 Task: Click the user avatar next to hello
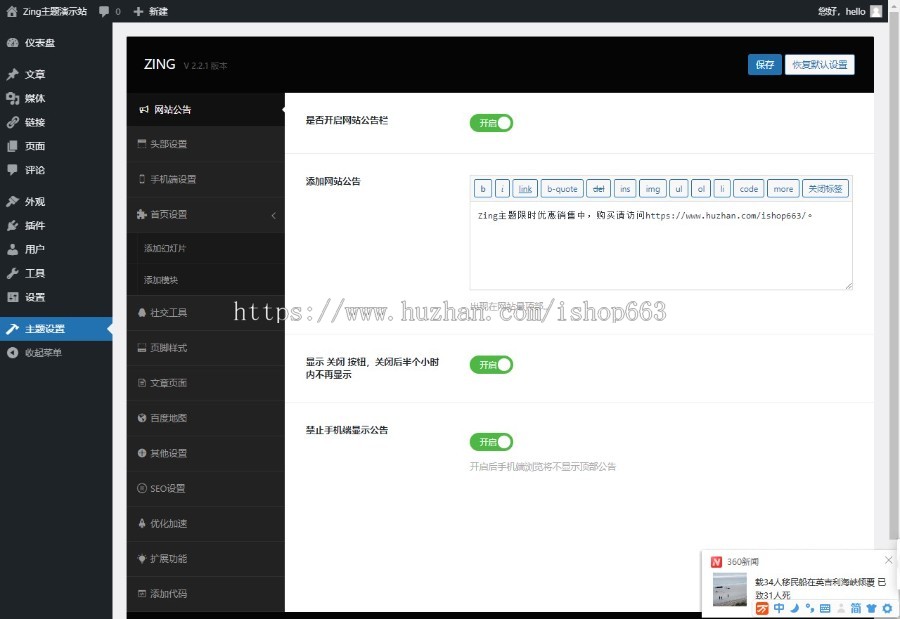pos(876,11)
